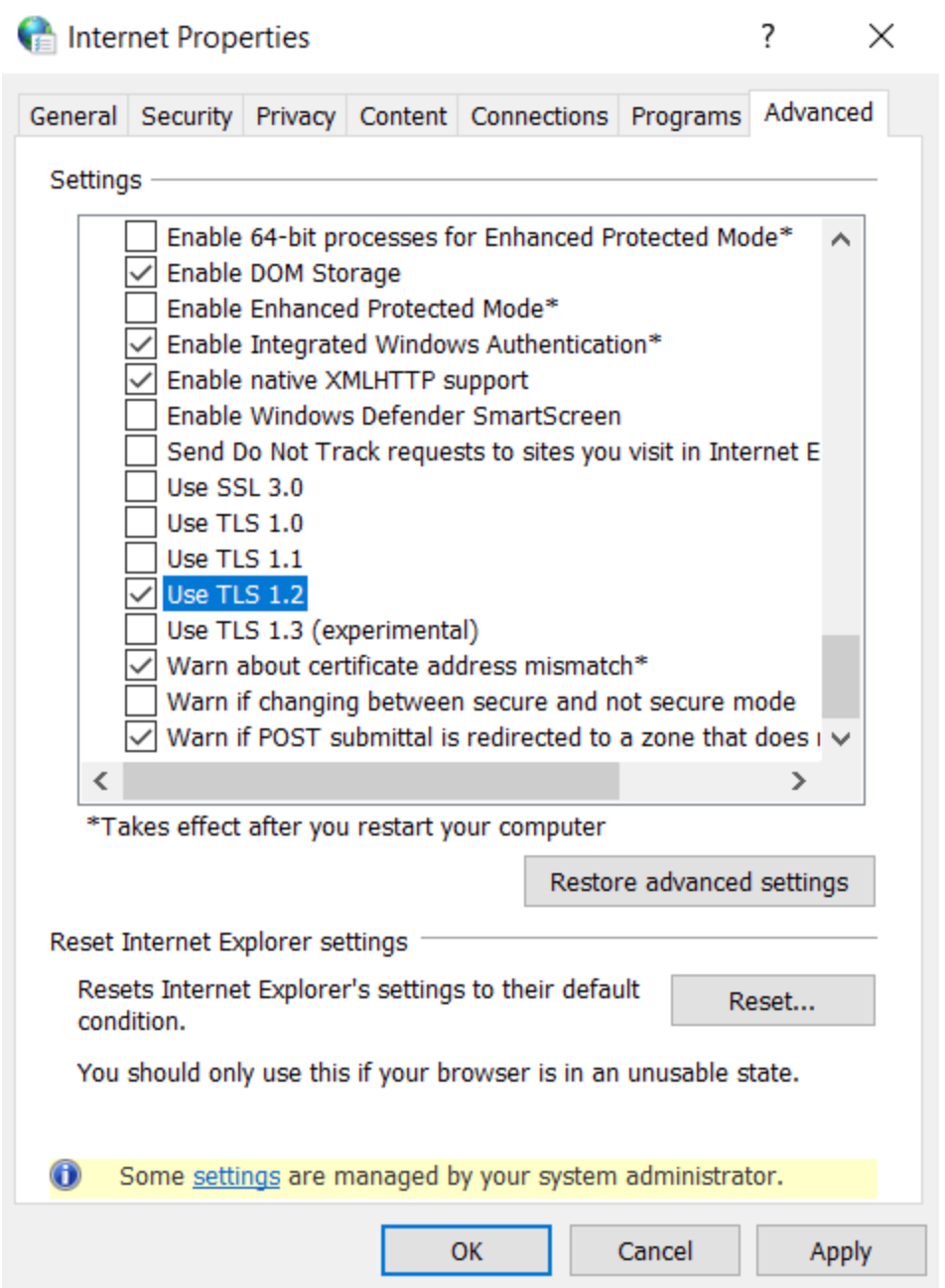Enable the Use TLS 1.3 checkbox
Viewport: 945px width, 1288px height.
[x=141, y=630]
